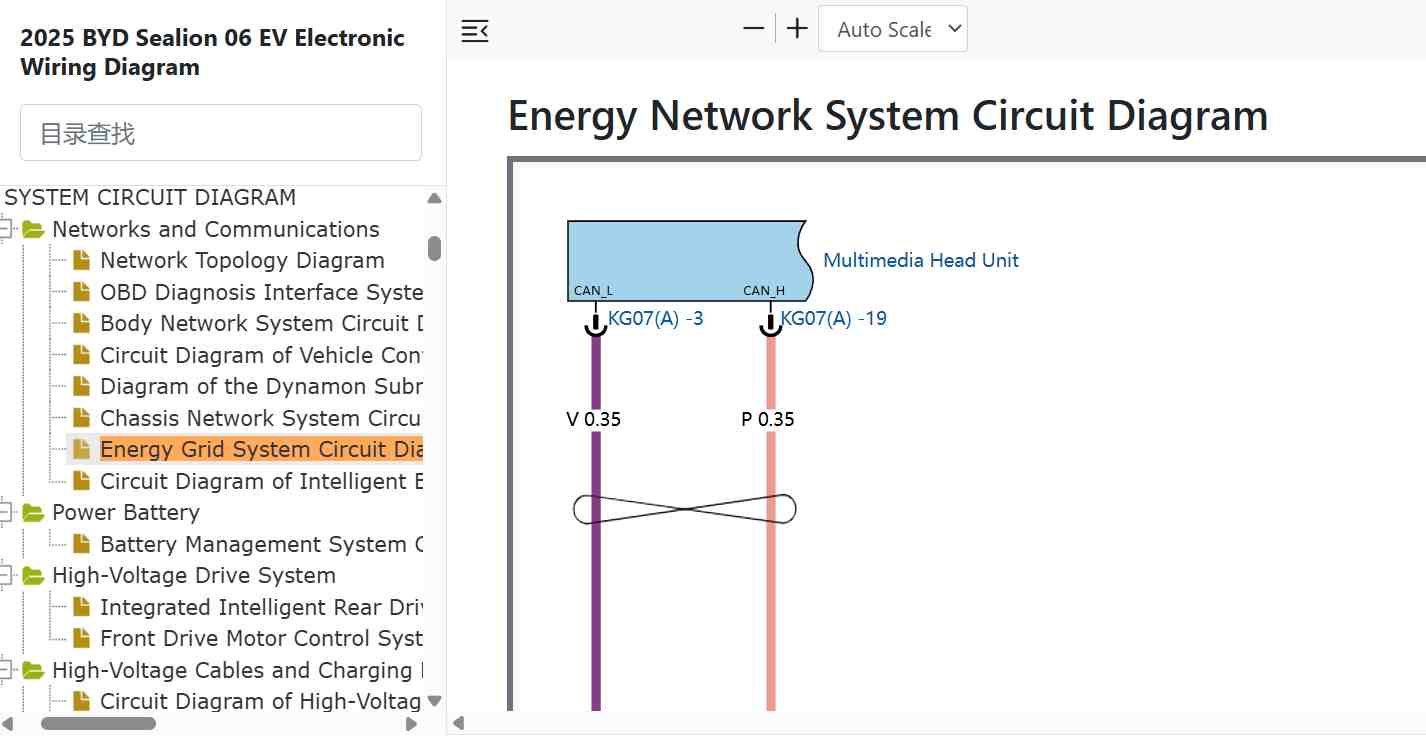Collapse the High-Voltage Cables and Charging folder
Viewport: 1426px width, 738px height.
click(6, 670)
